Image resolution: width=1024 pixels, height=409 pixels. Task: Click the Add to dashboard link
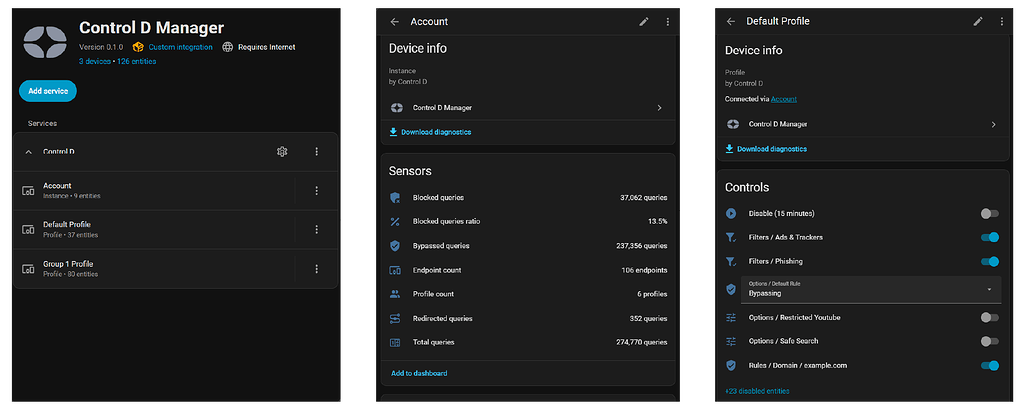[x=419, y=373]
